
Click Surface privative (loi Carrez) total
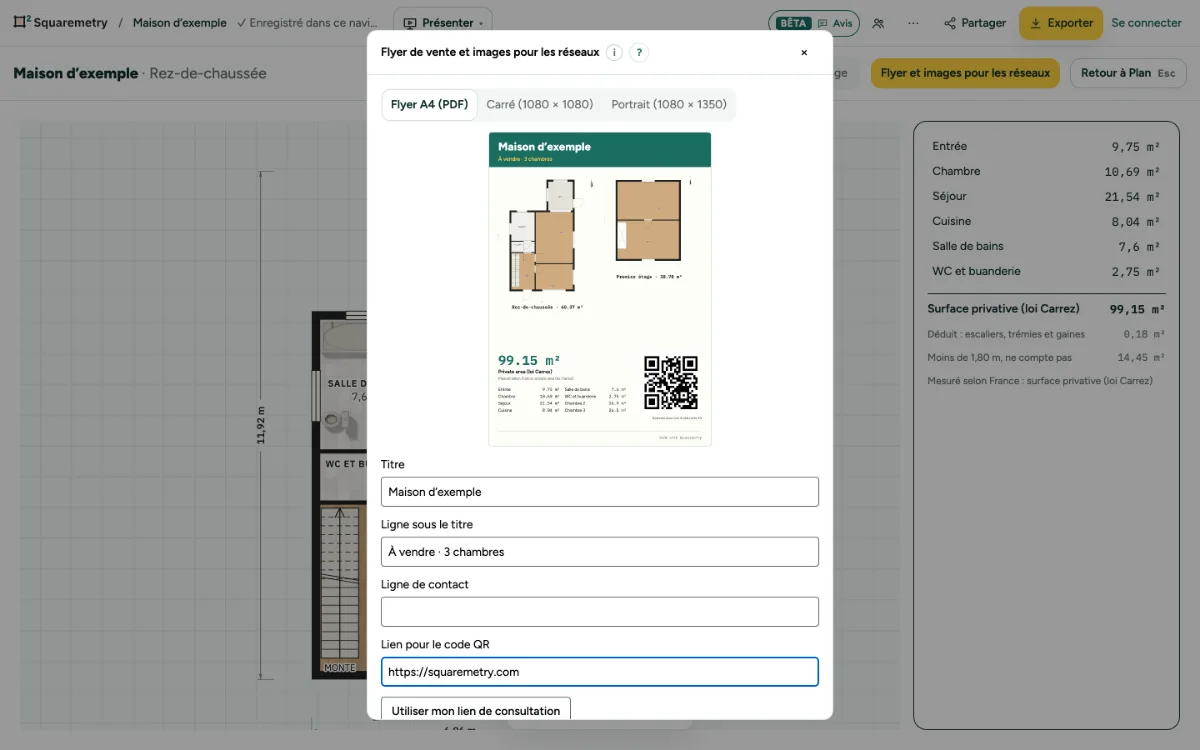pos(1046,309)
